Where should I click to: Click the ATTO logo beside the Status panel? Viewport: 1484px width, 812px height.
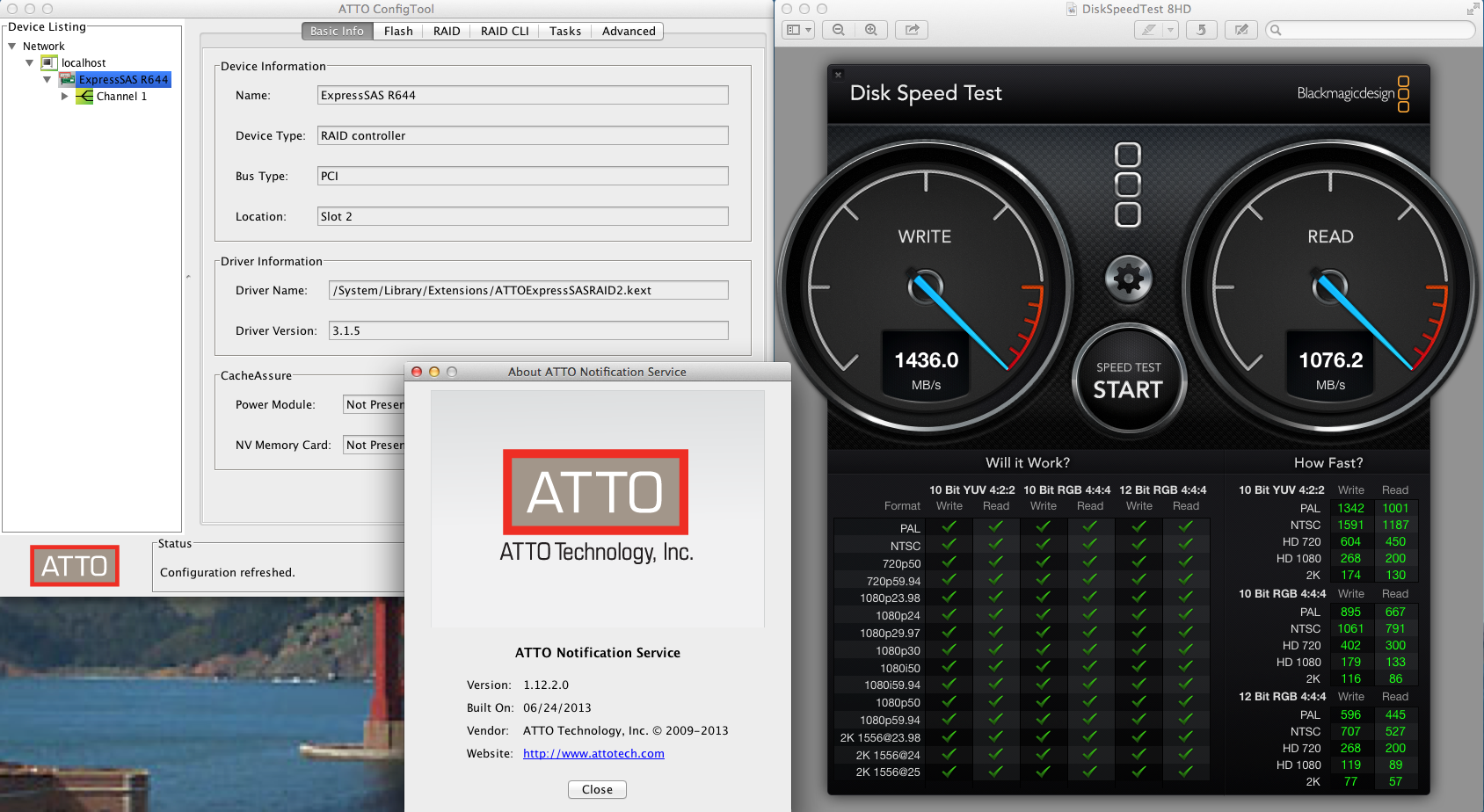point(75,566)
